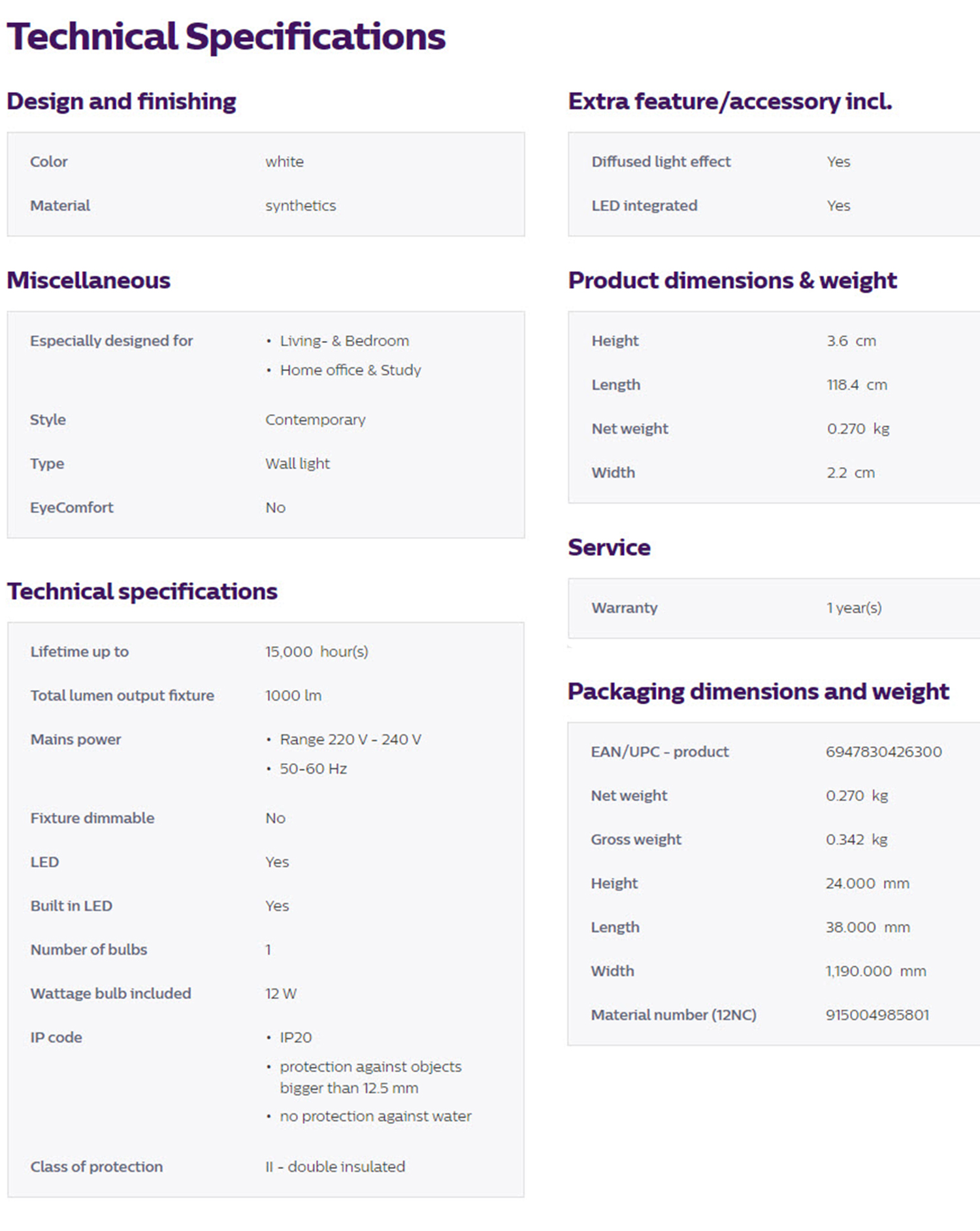The image size is (980, 1231).
Task: Select the Miscellaneous section heading
Action: pyautogui.click(x=88, y=280)
